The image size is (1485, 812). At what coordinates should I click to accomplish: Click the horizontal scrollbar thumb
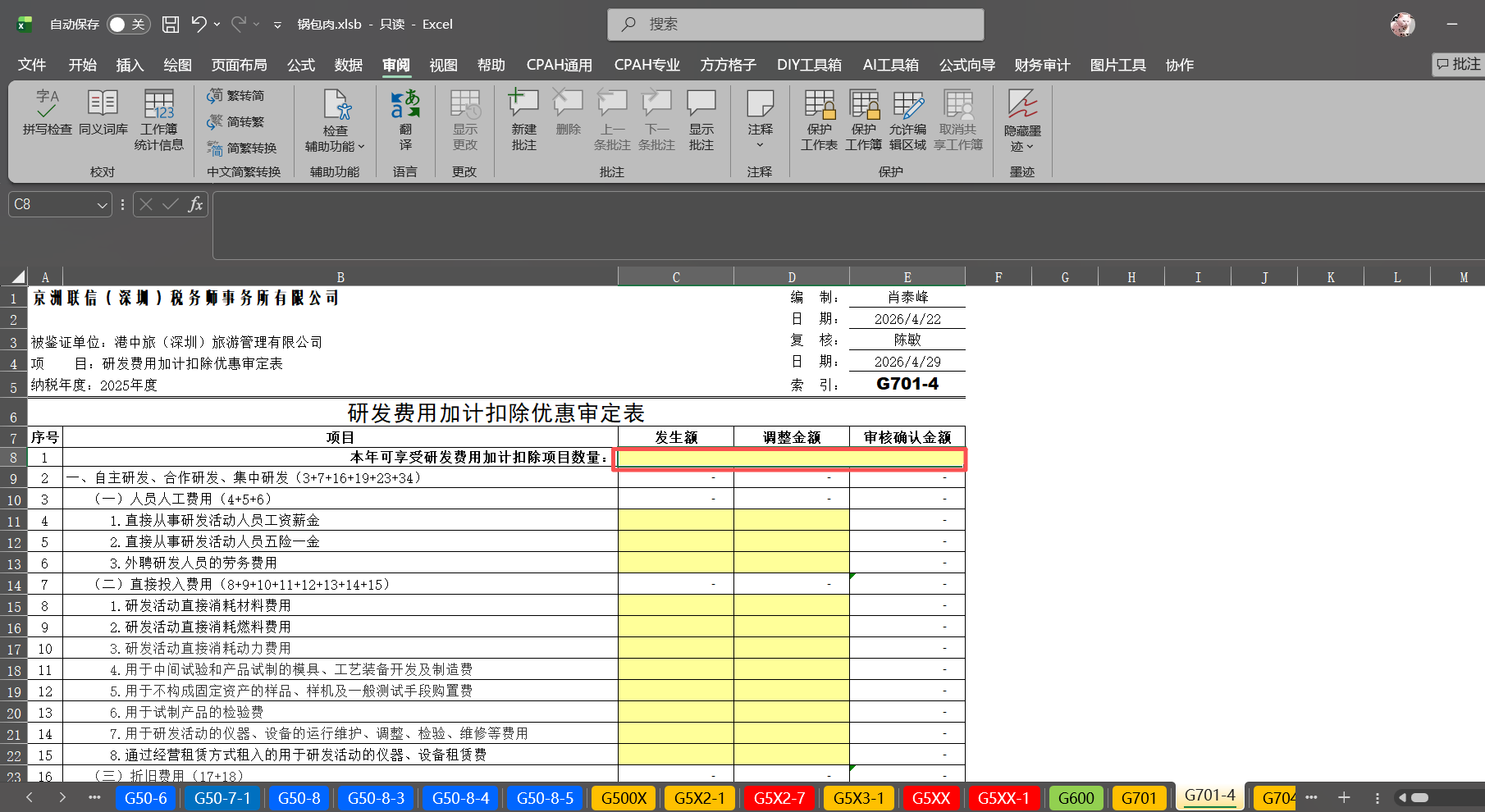coord(1419,797)
